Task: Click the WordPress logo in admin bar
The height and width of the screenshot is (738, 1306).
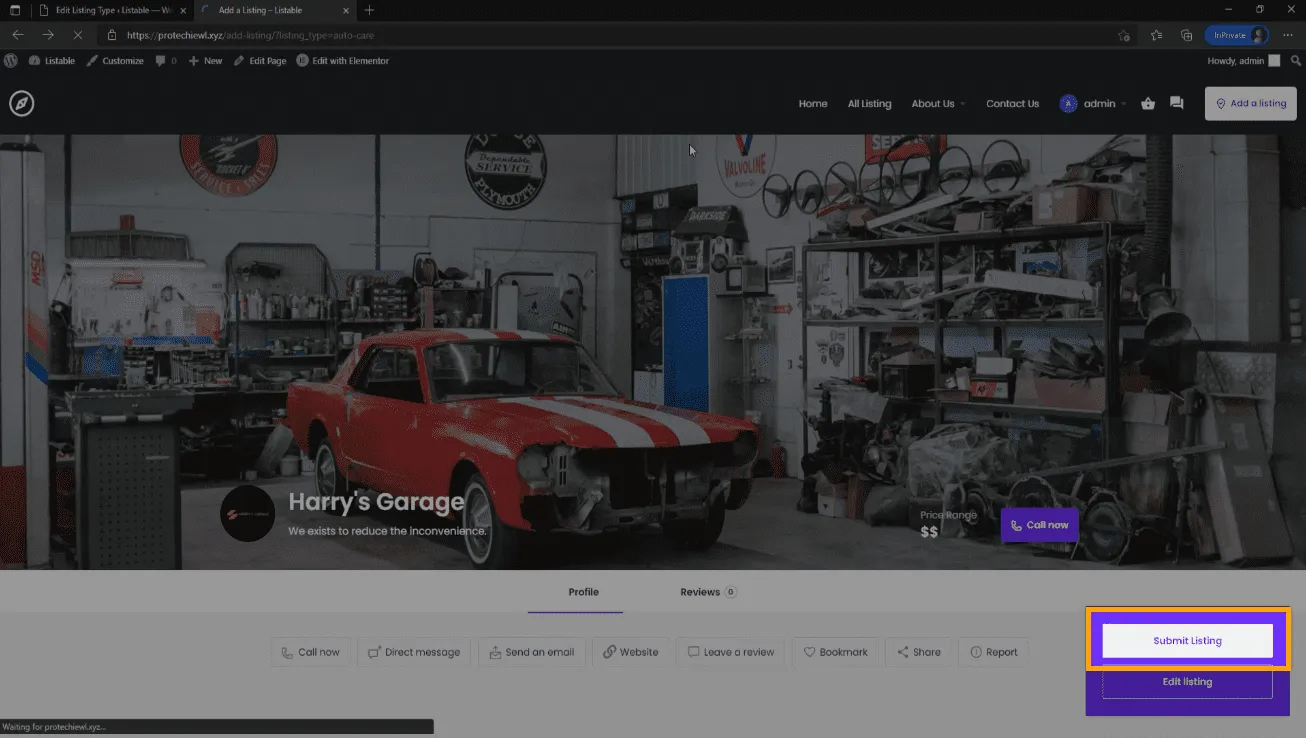Action: pos(11,61)
